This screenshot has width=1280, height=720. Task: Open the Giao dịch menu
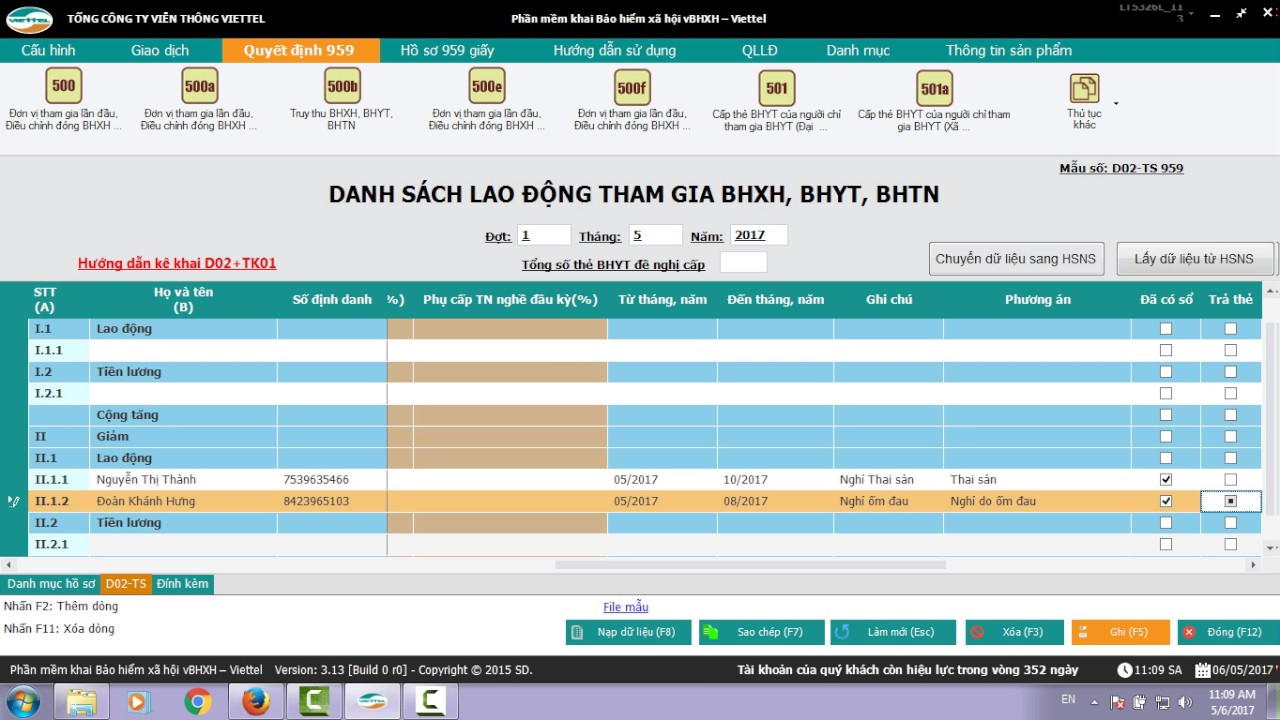[x=160, y=50]
